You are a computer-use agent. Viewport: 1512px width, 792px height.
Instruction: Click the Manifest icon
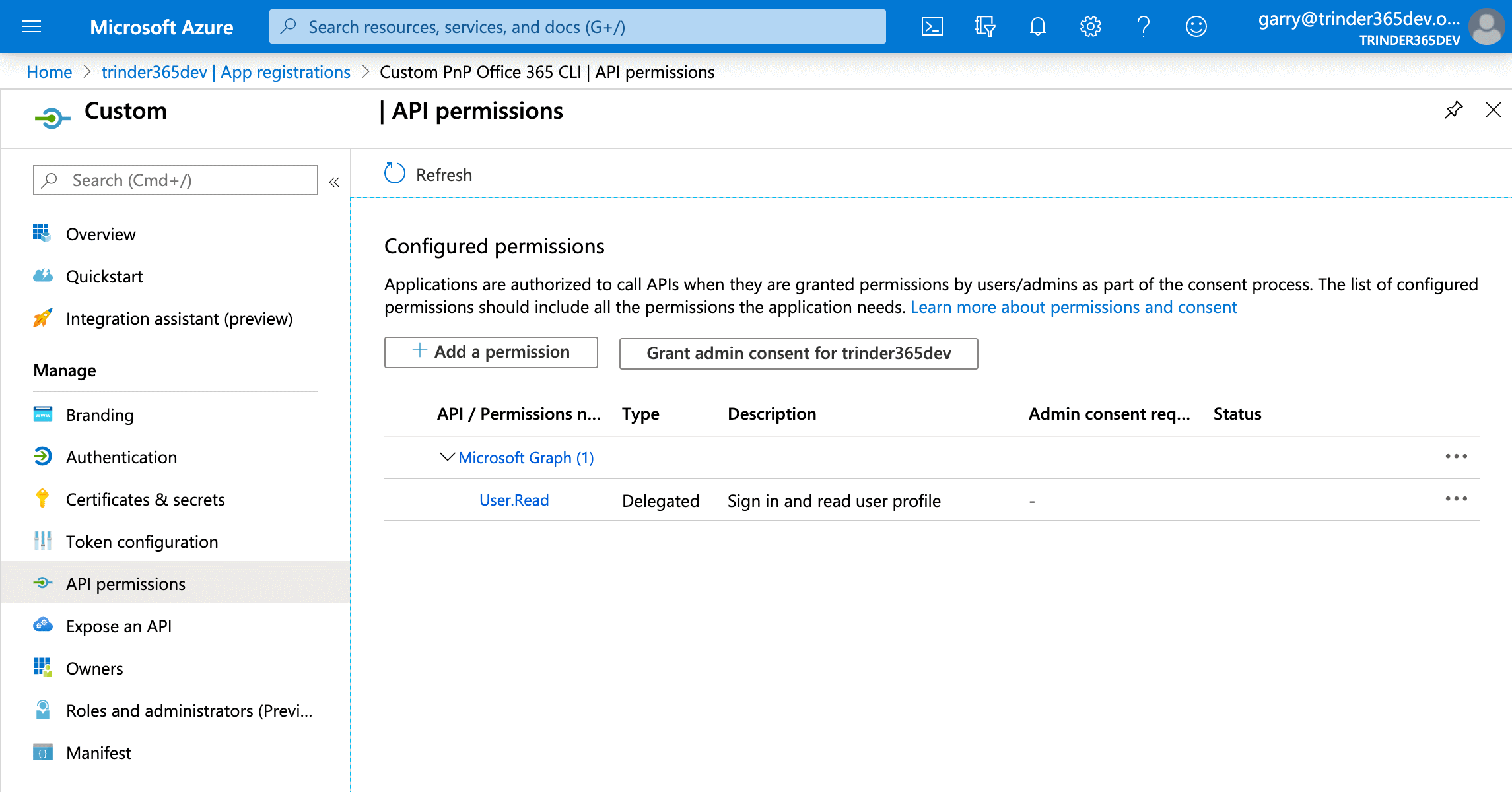pyautogui.click(x=42, y=752)
